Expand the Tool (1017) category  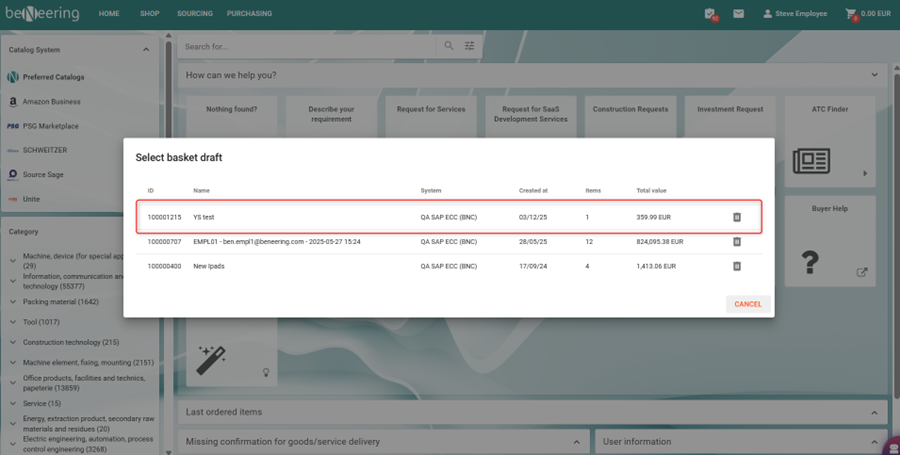tap(14, 322)
